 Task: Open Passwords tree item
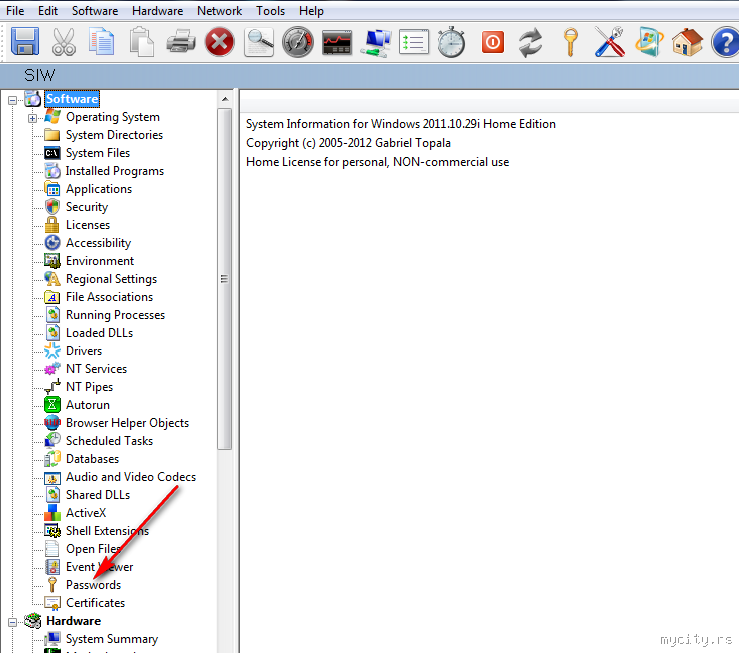point(94,585)
